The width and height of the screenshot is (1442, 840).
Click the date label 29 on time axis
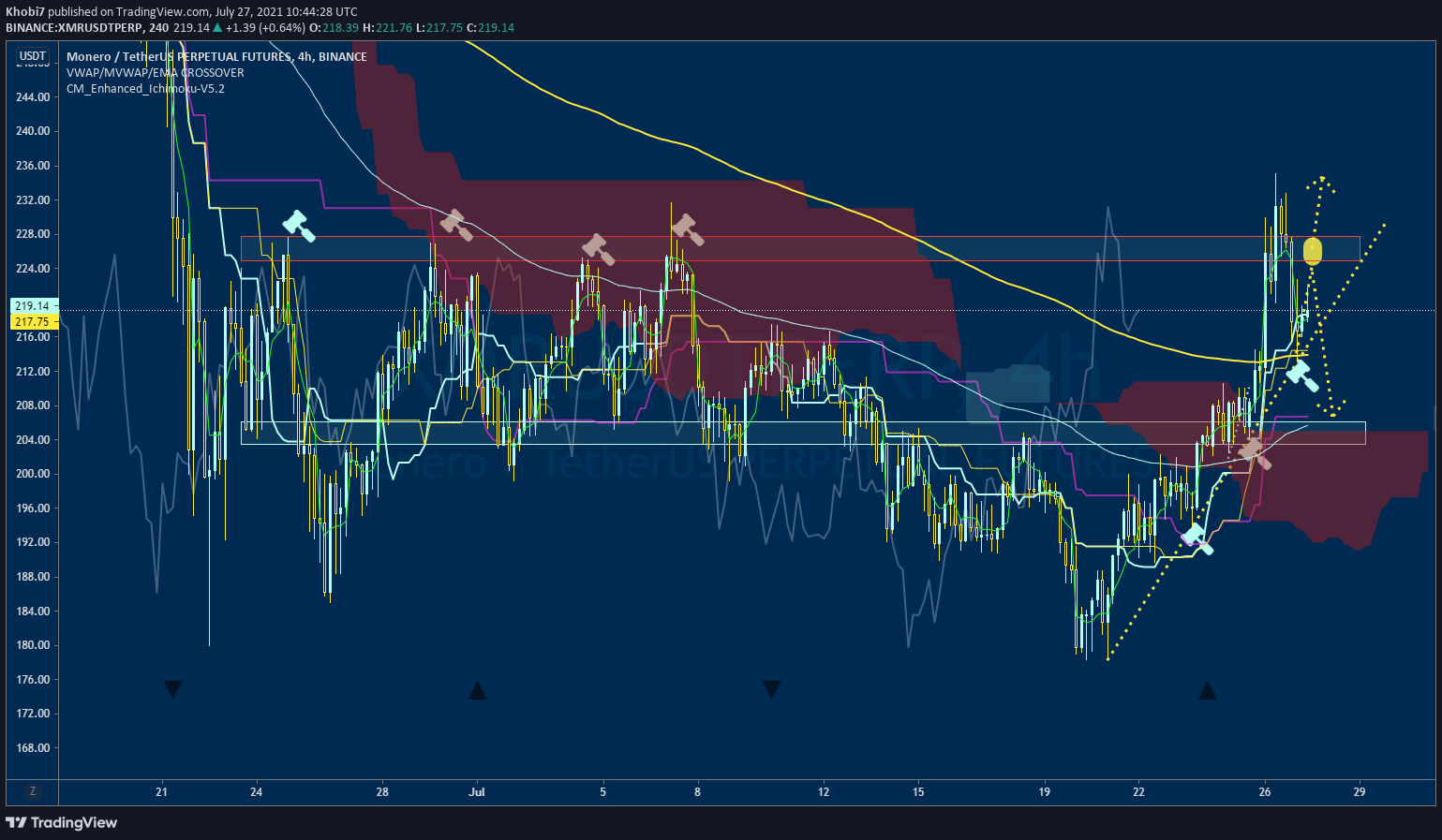coord(1360,792)
